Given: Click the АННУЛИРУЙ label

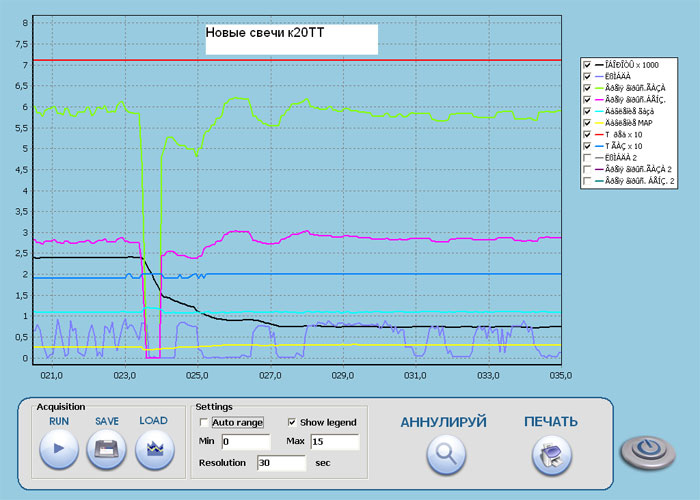Looking at the screenshot, I should 443,422.
